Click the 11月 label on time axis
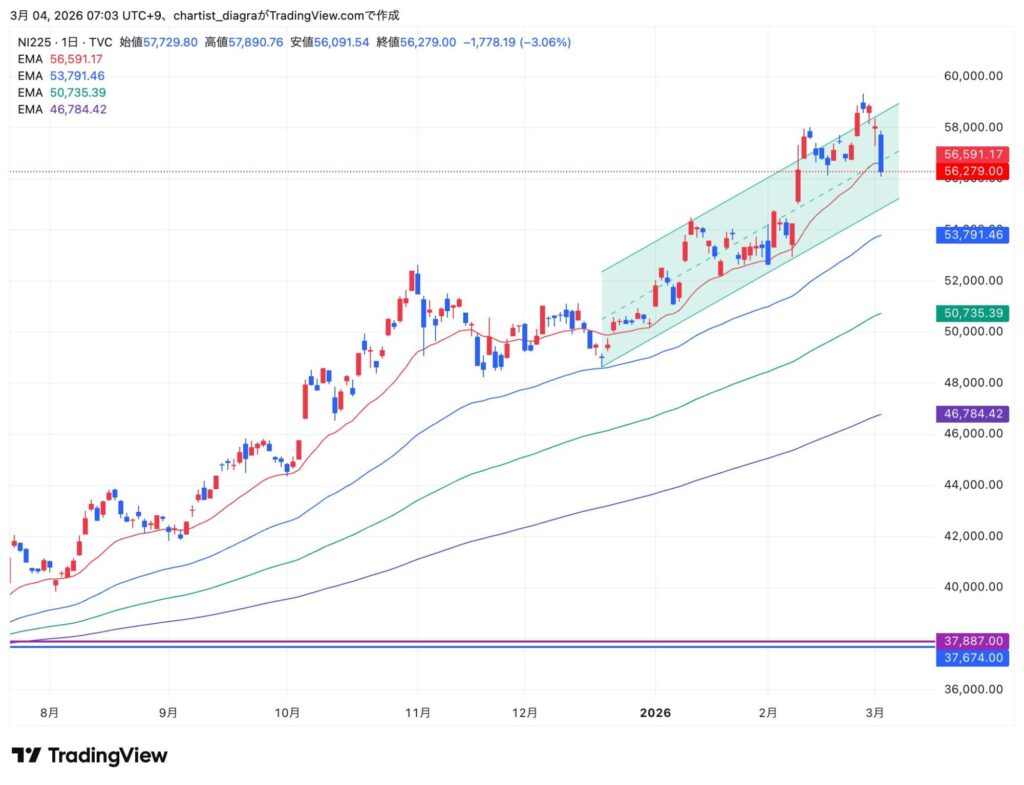Image resolution: width=1024 pixels, height=785 pixels. click(419, 713)
